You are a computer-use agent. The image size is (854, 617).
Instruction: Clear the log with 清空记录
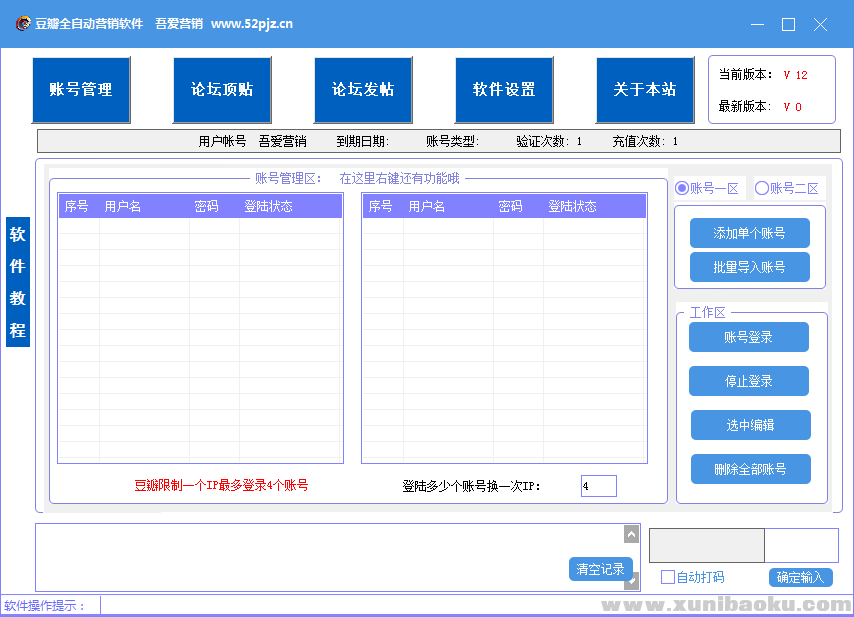click(x=600, y=569)
